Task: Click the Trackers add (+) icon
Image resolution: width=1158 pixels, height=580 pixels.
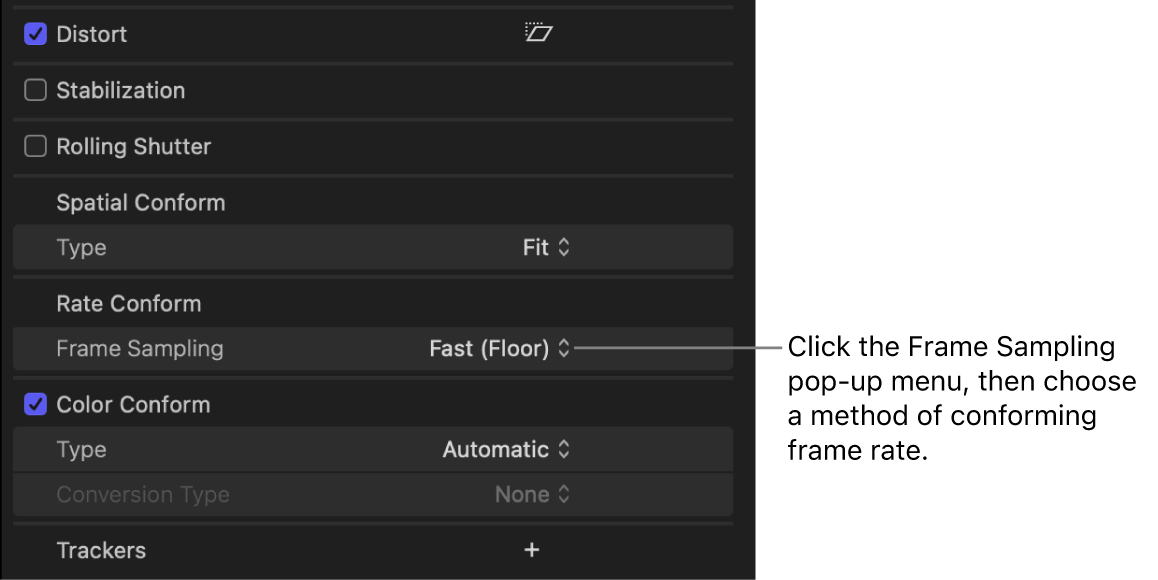Action: (531, 550)
